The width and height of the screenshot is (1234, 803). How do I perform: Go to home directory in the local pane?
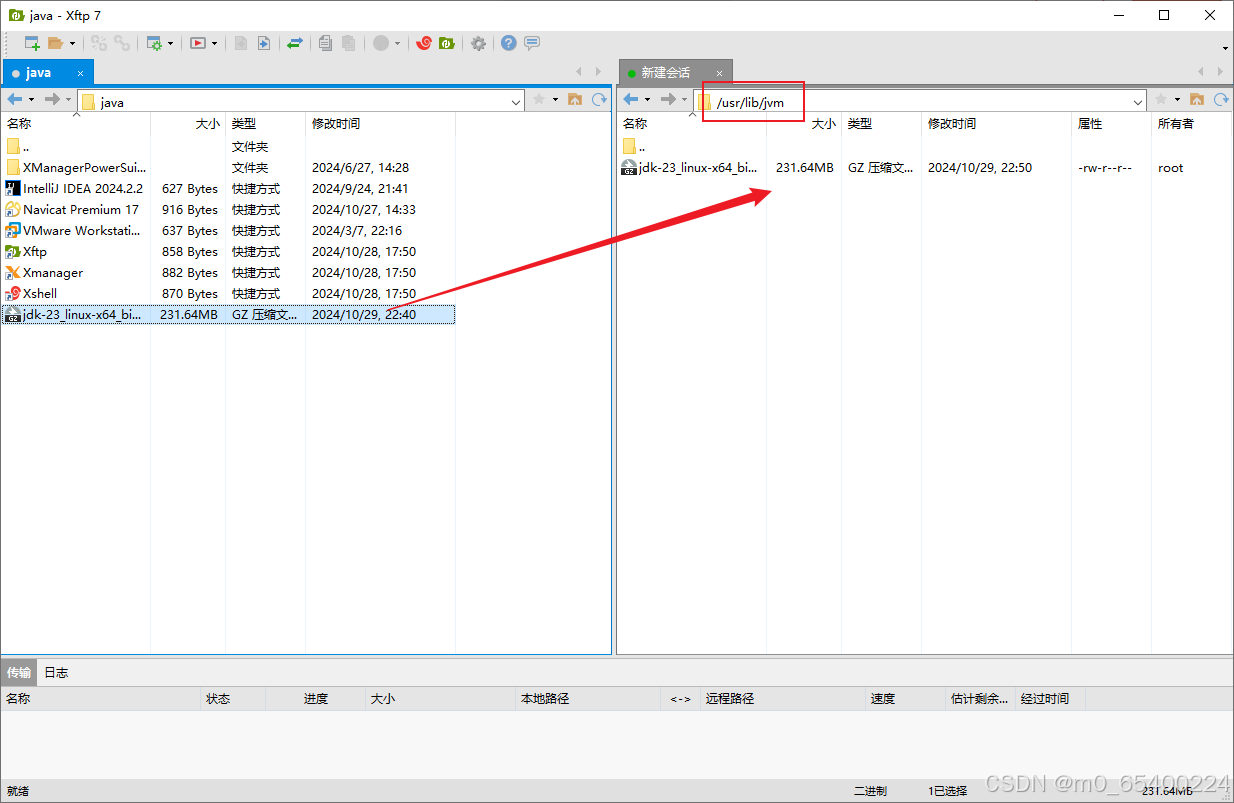tap(575, 100)
